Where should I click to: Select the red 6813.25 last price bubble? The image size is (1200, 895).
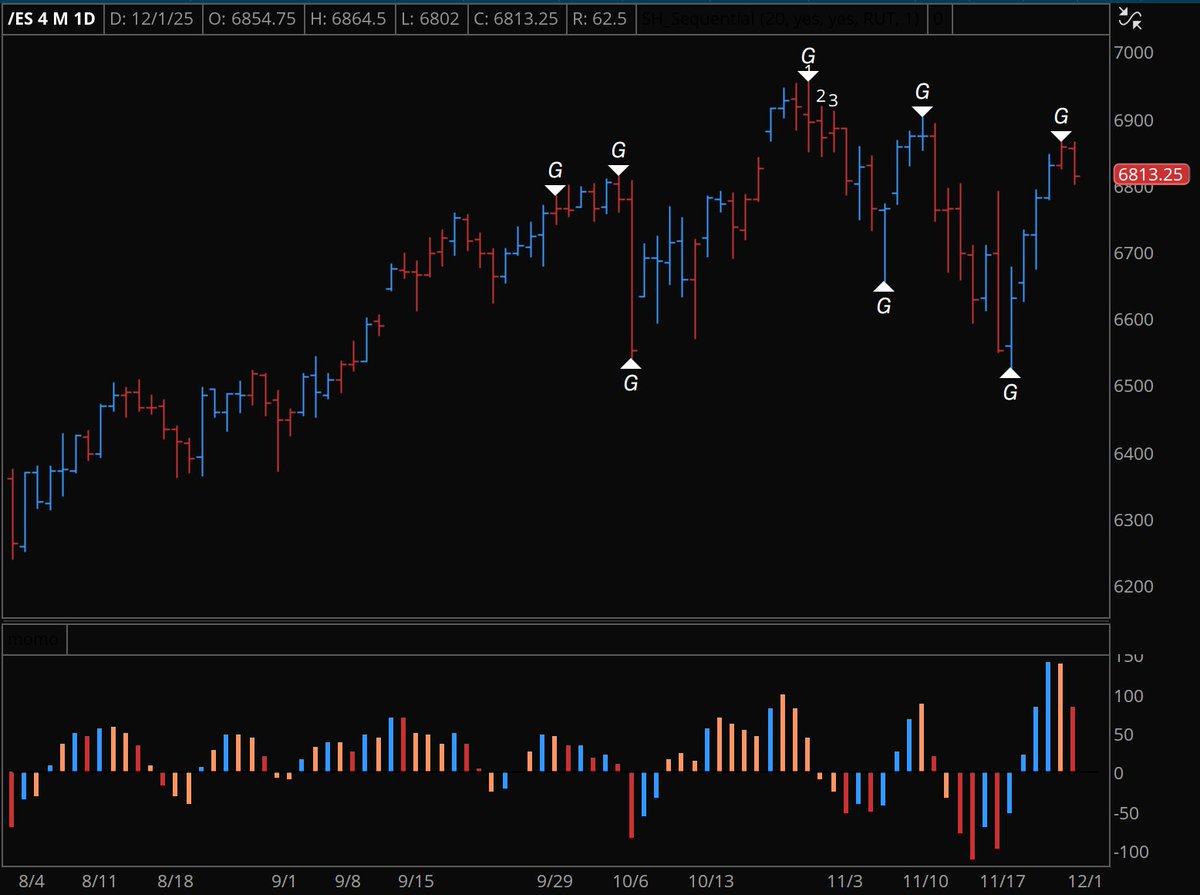pyautogui.click(x=1152, y=174)
